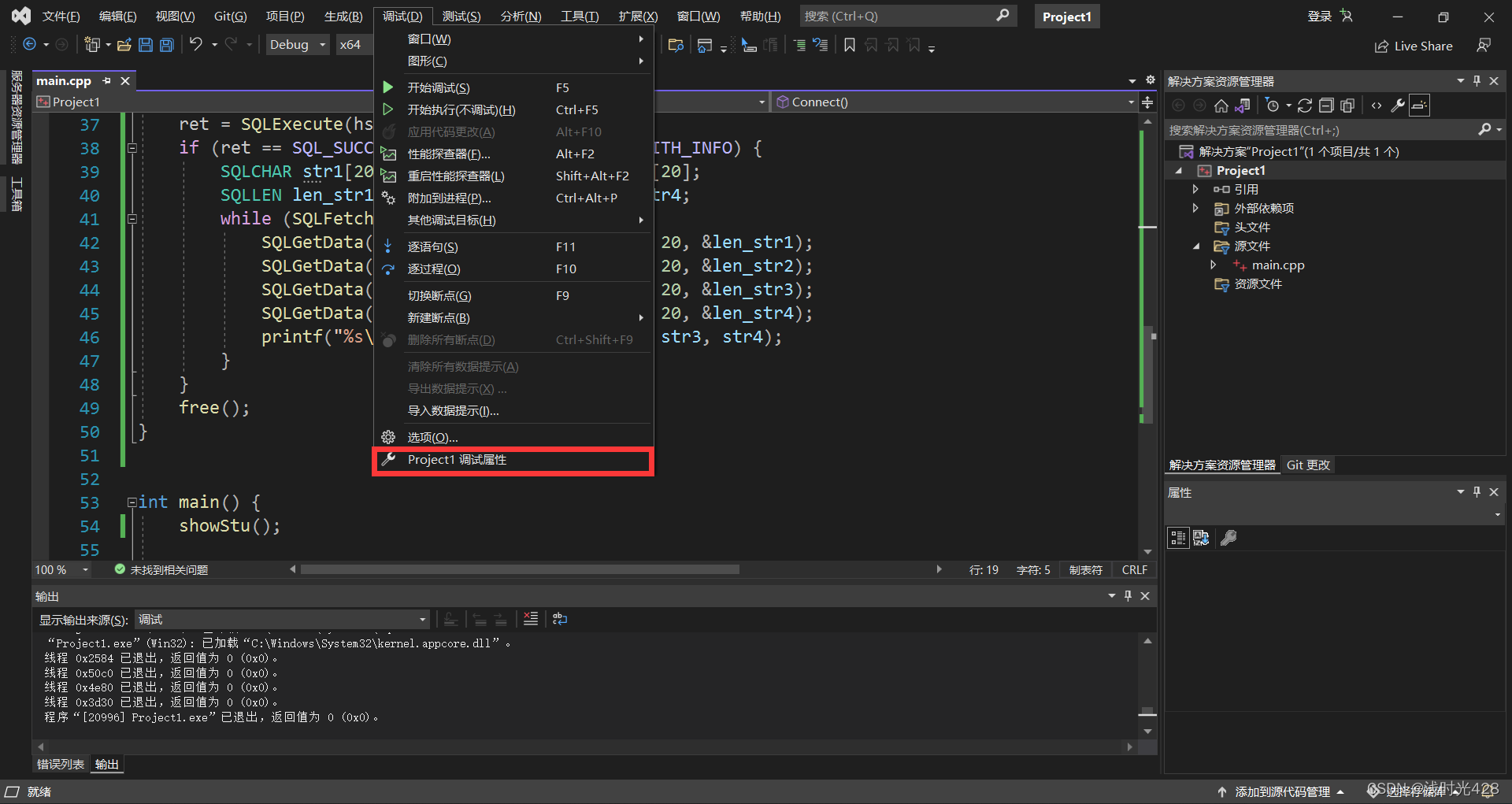Clear all output icon in Output panel
This screenshot has height=804, width=1512.
pos(531,619)
